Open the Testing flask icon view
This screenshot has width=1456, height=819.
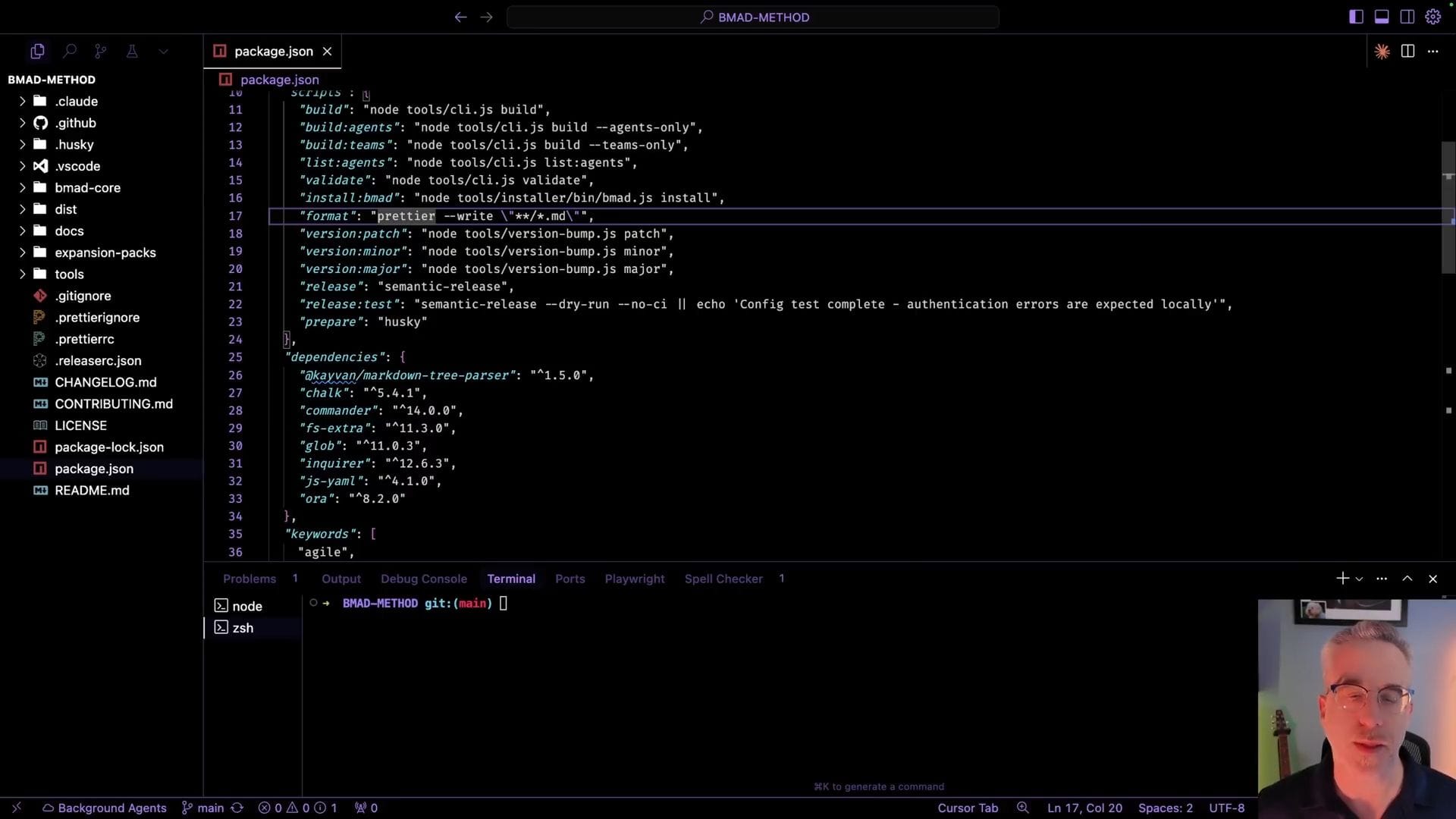pyautogui.click(x=132, y=52)
